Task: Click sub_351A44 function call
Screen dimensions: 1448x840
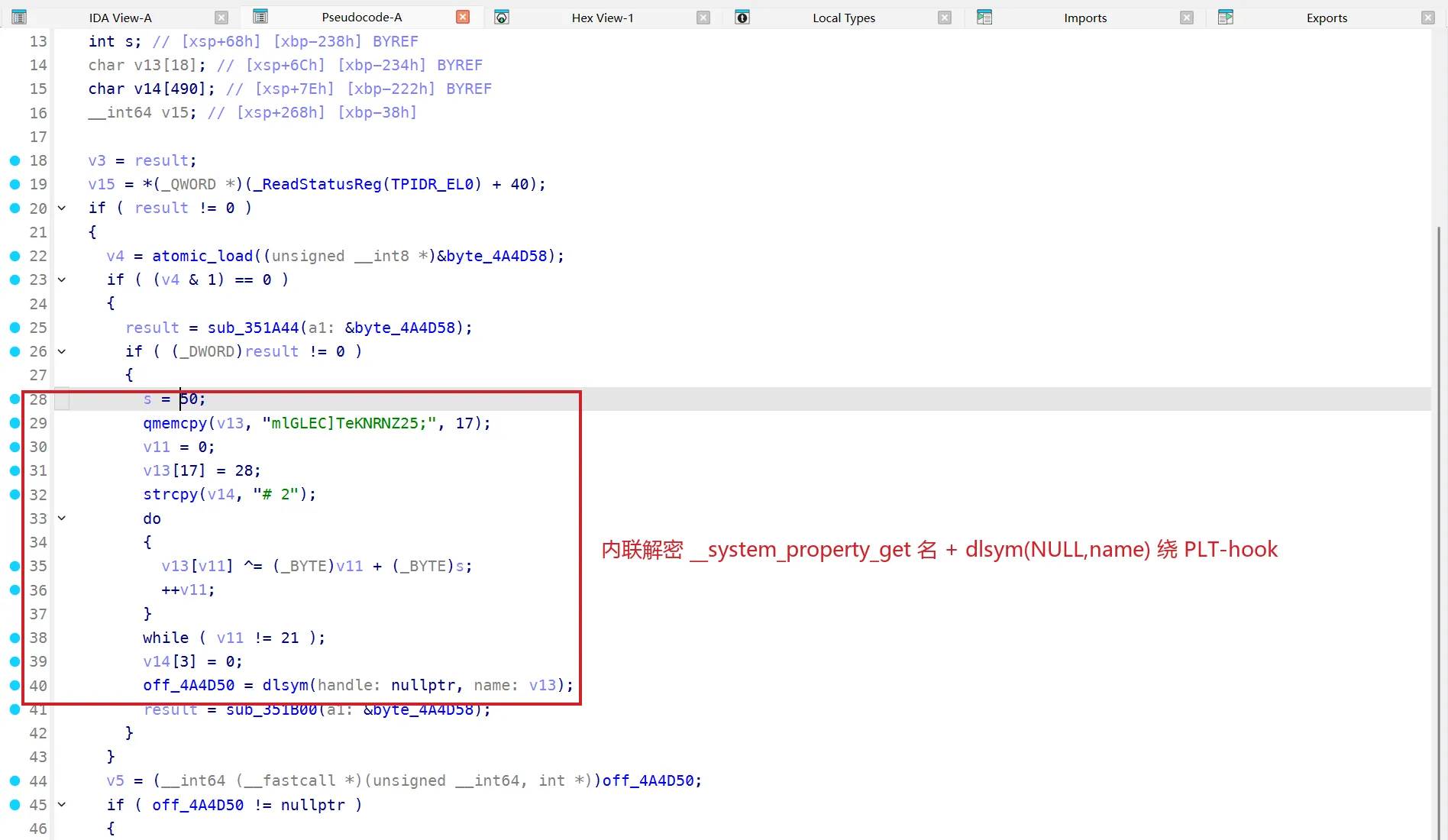Action: point(254,328)
